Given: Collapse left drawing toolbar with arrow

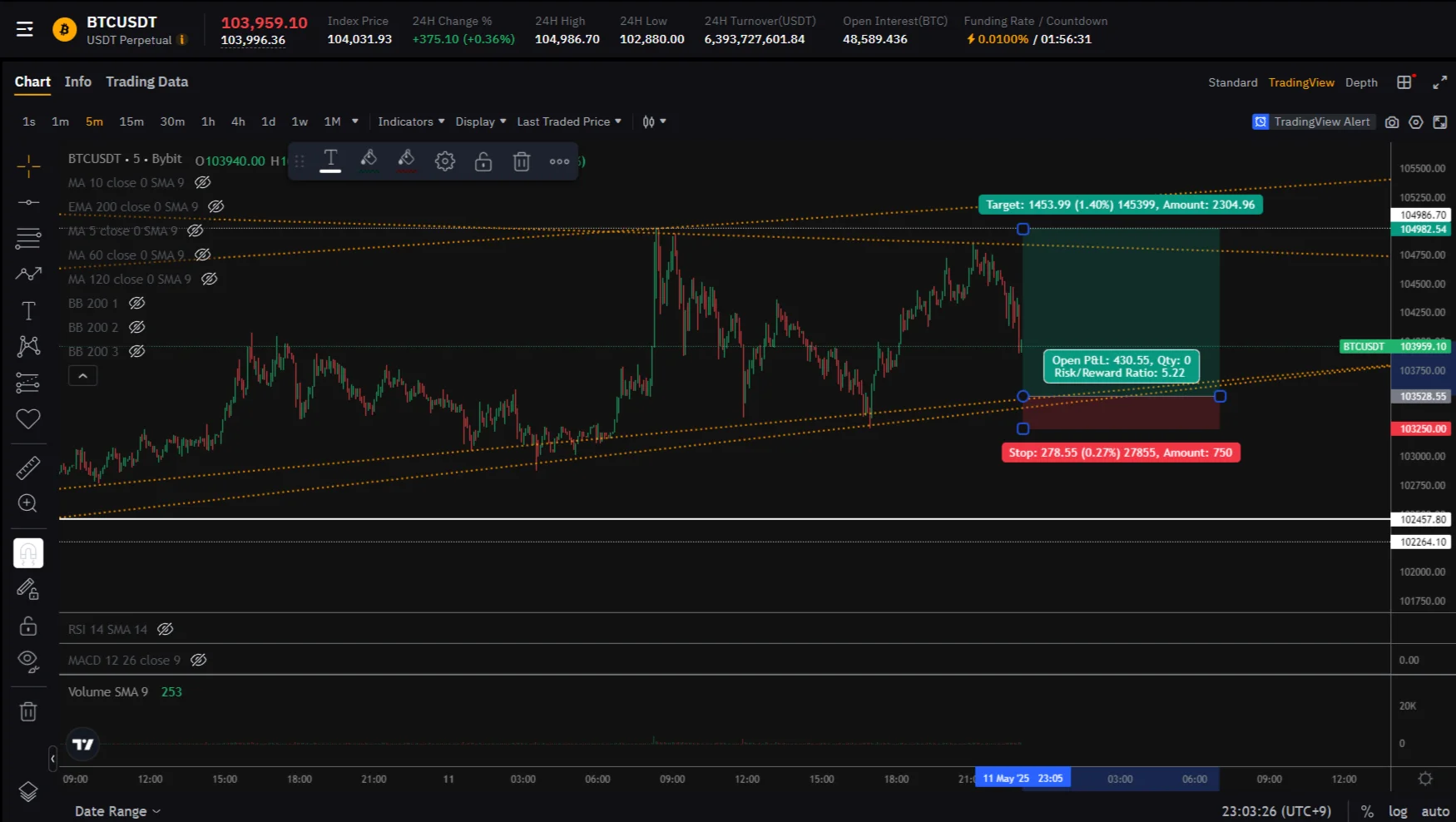Looking at the screenshot, I should tap(52, 758).
